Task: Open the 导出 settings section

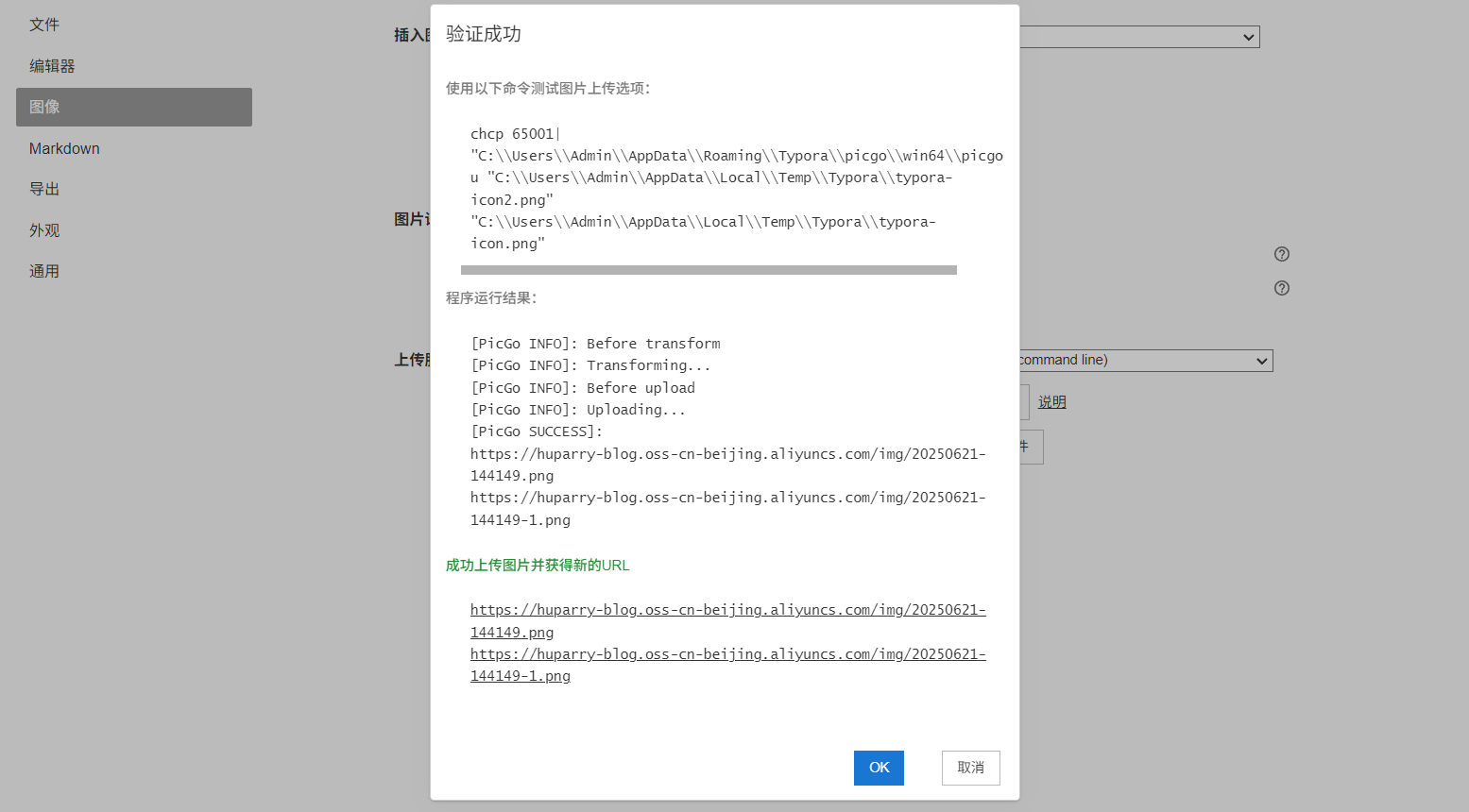Action: point(44,189)
